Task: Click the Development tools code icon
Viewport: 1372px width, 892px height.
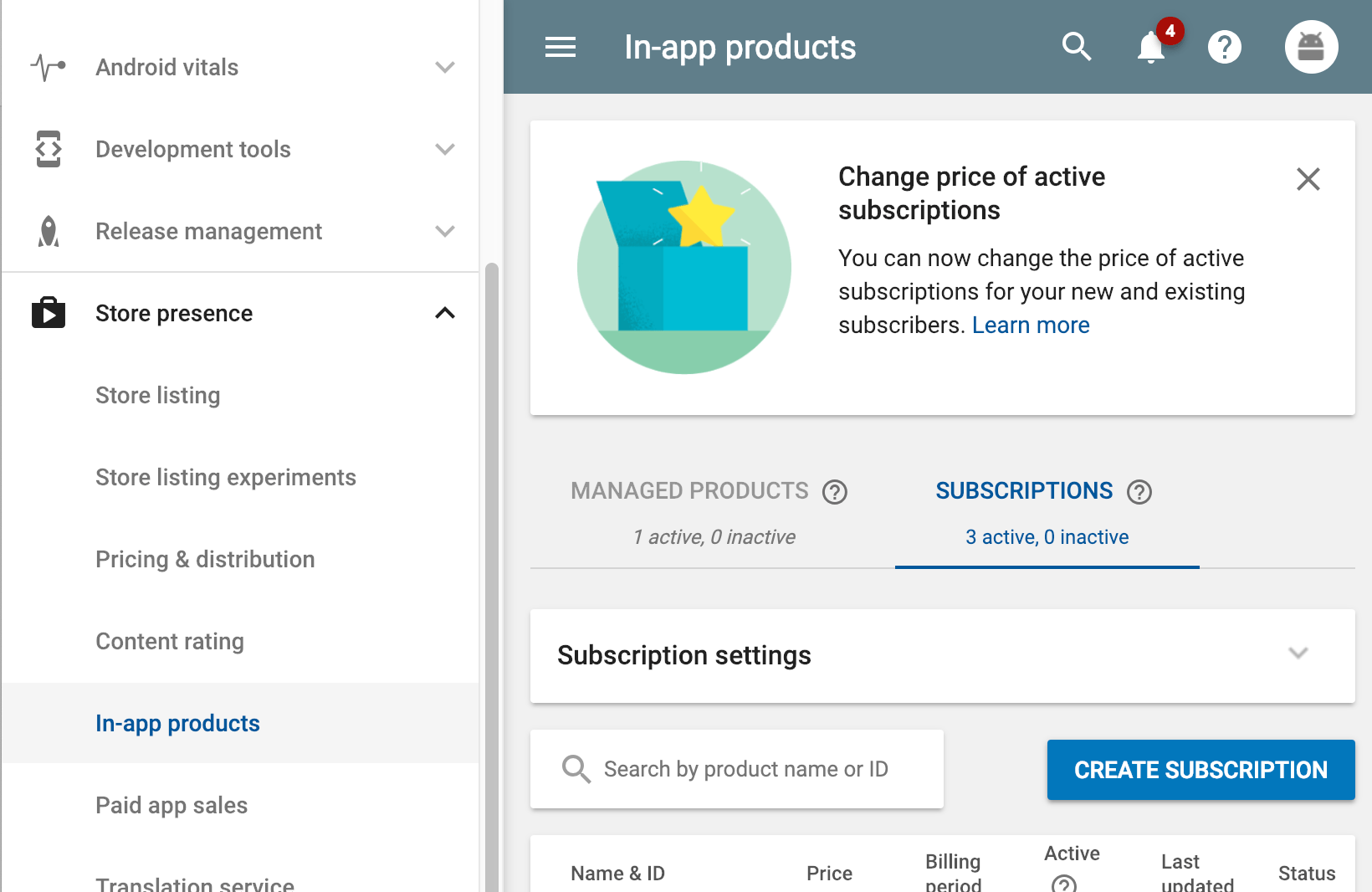Action: click(49, 149)
